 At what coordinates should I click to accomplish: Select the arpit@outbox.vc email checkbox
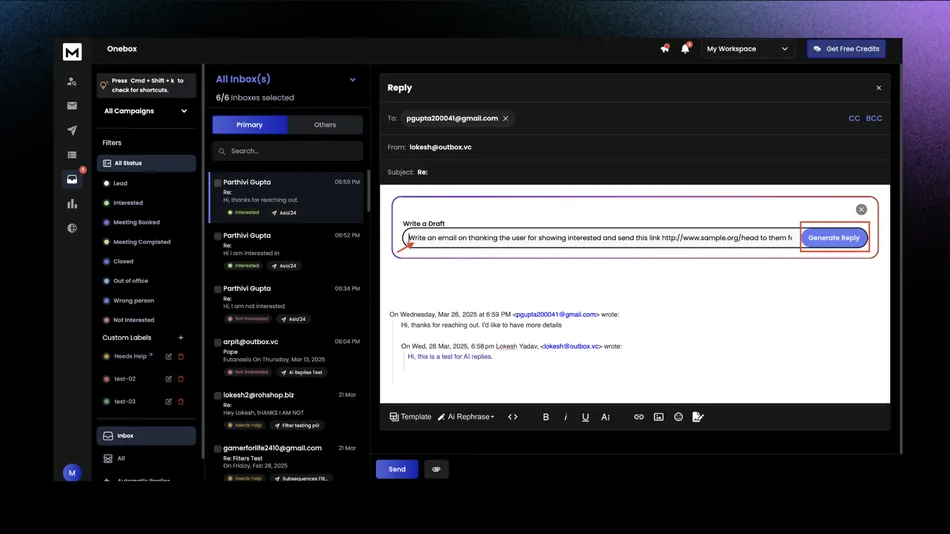coord(218,342)
